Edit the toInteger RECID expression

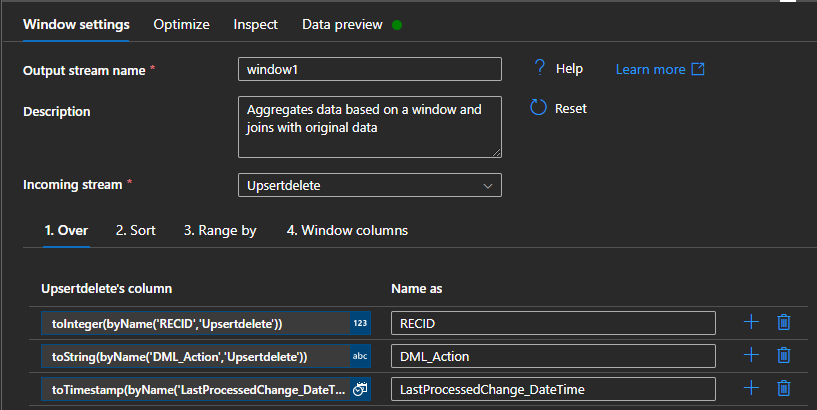(196, 323)
